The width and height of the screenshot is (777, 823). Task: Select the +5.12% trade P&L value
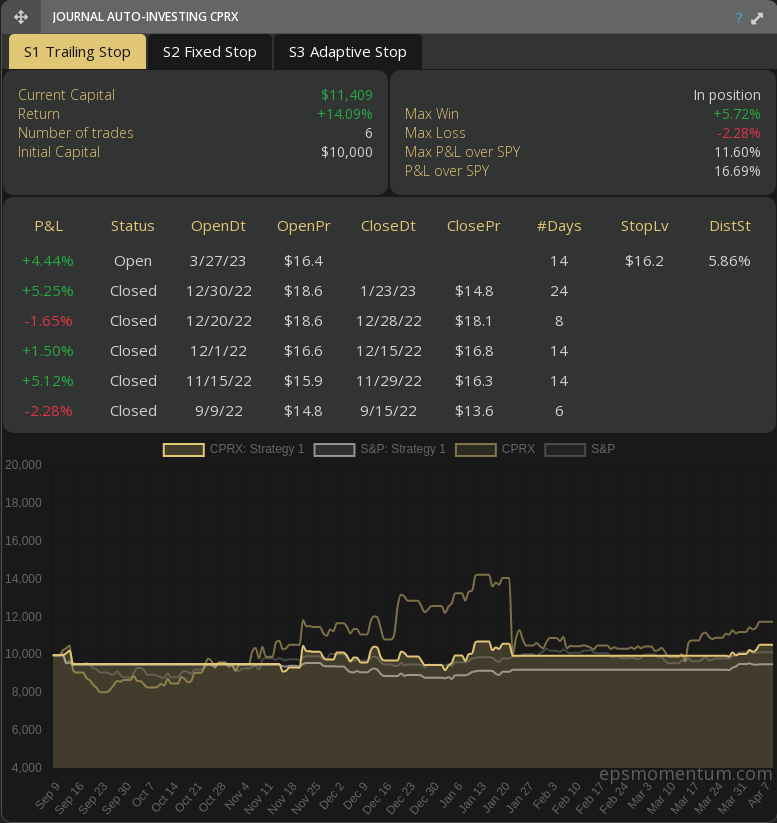pyautogui.click(x=48, y=381)
